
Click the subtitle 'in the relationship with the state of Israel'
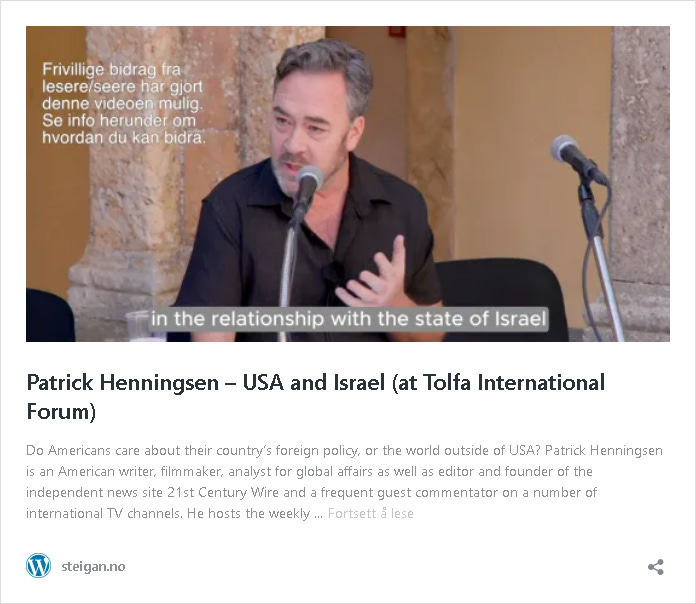click(x=348, y=319)
